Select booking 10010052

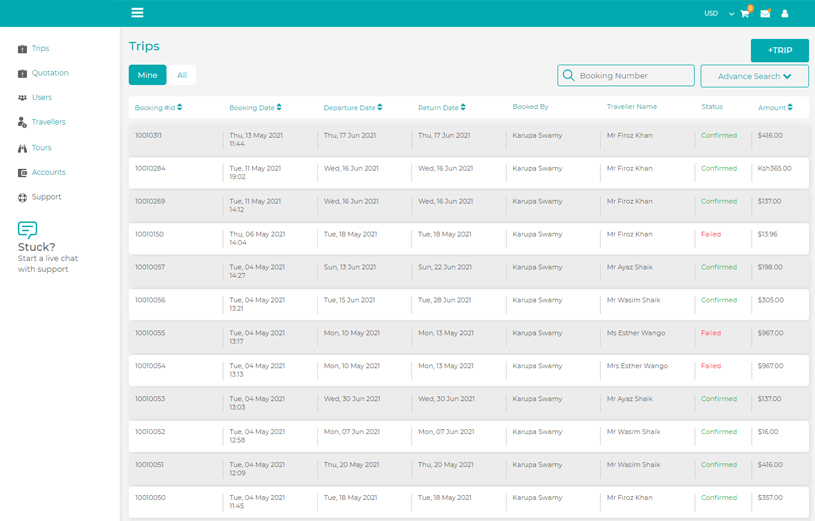[x=150, y=432]
